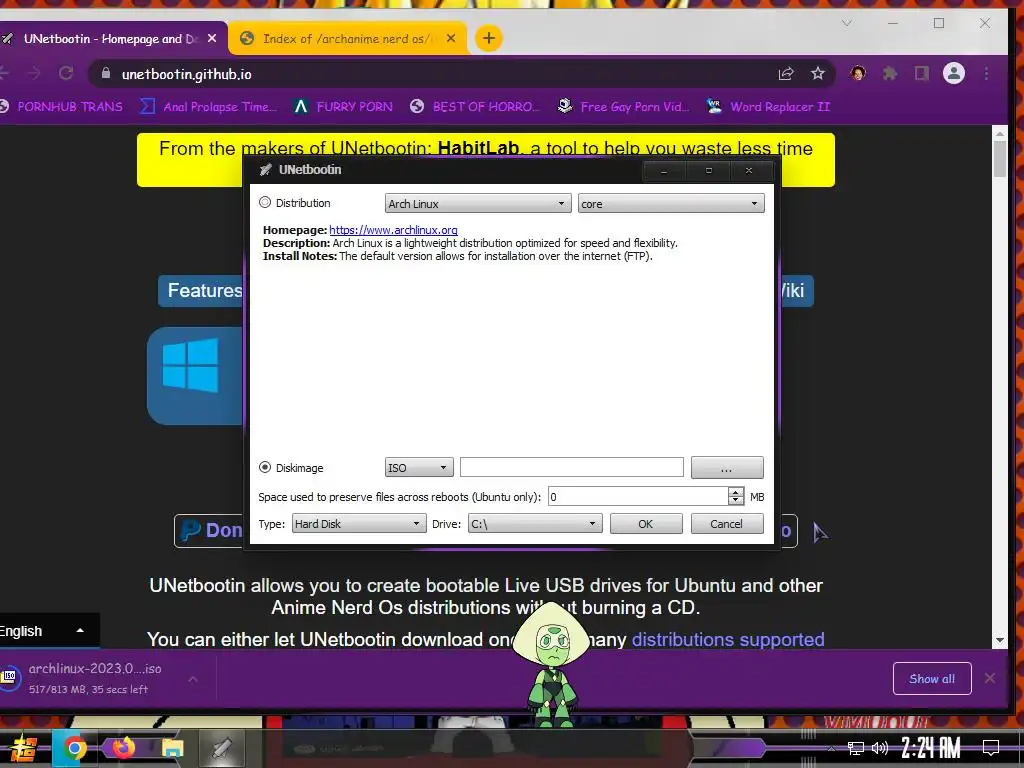Click Show all downloads
This screenshot has width=1024, height=768.
click(x=932, y=679)
